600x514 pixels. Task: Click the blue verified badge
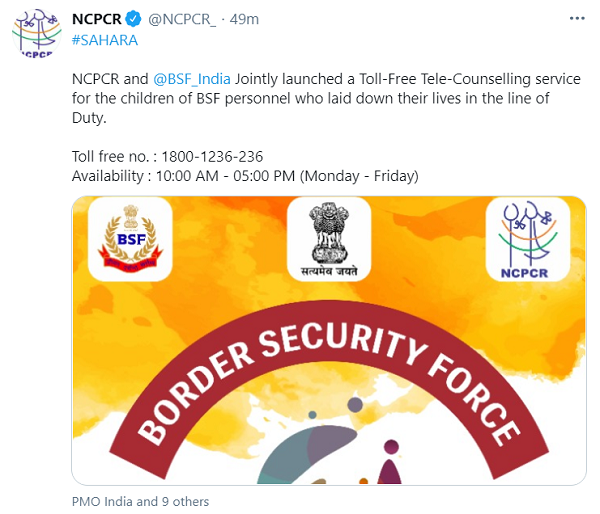pos(134,20)
